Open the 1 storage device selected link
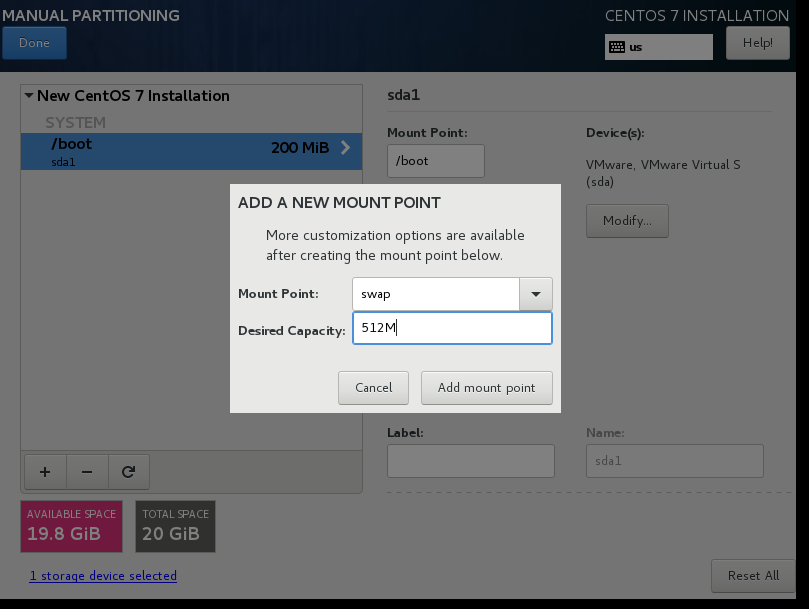Image resolution: width=809 pixels, height=609 pixels. (103, 576)
